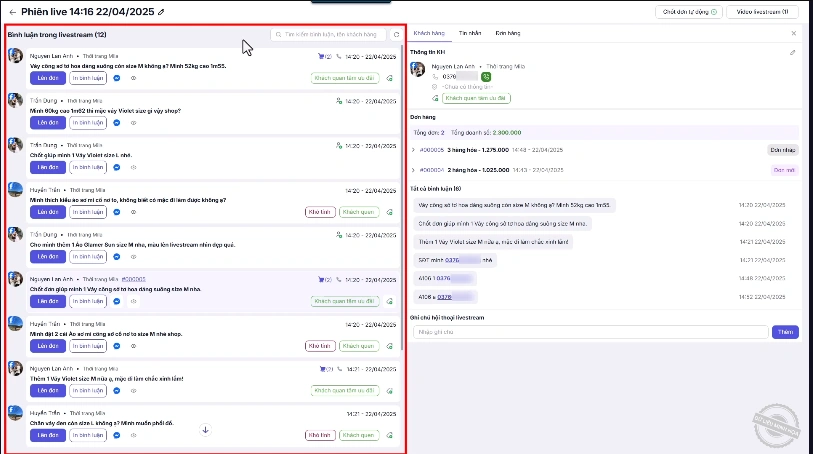The image size is (813, 454).
Task: Click scroll-down arrow at bottom of comments
Action: pyautogui.click(x=205, y=430)
